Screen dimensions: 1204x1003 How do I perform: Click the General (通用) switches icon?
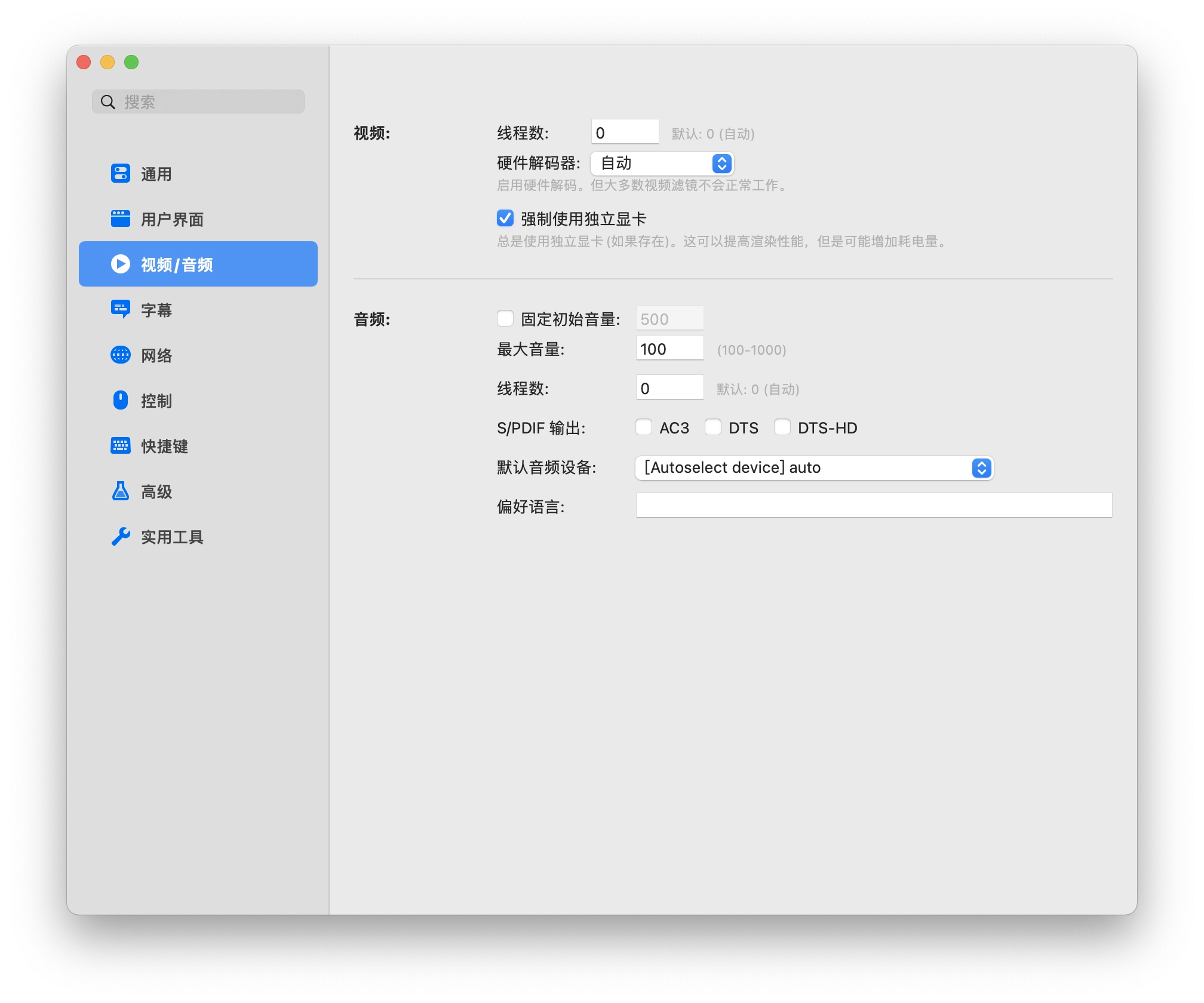[121, 174]
